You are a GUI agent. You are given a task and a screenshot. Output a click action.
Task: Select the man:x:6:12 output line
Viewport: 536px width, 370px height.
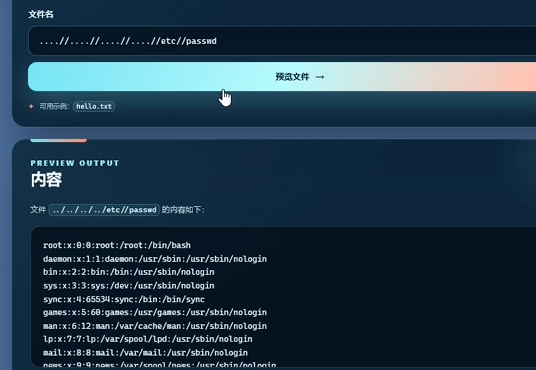click(x=155, y=326)
